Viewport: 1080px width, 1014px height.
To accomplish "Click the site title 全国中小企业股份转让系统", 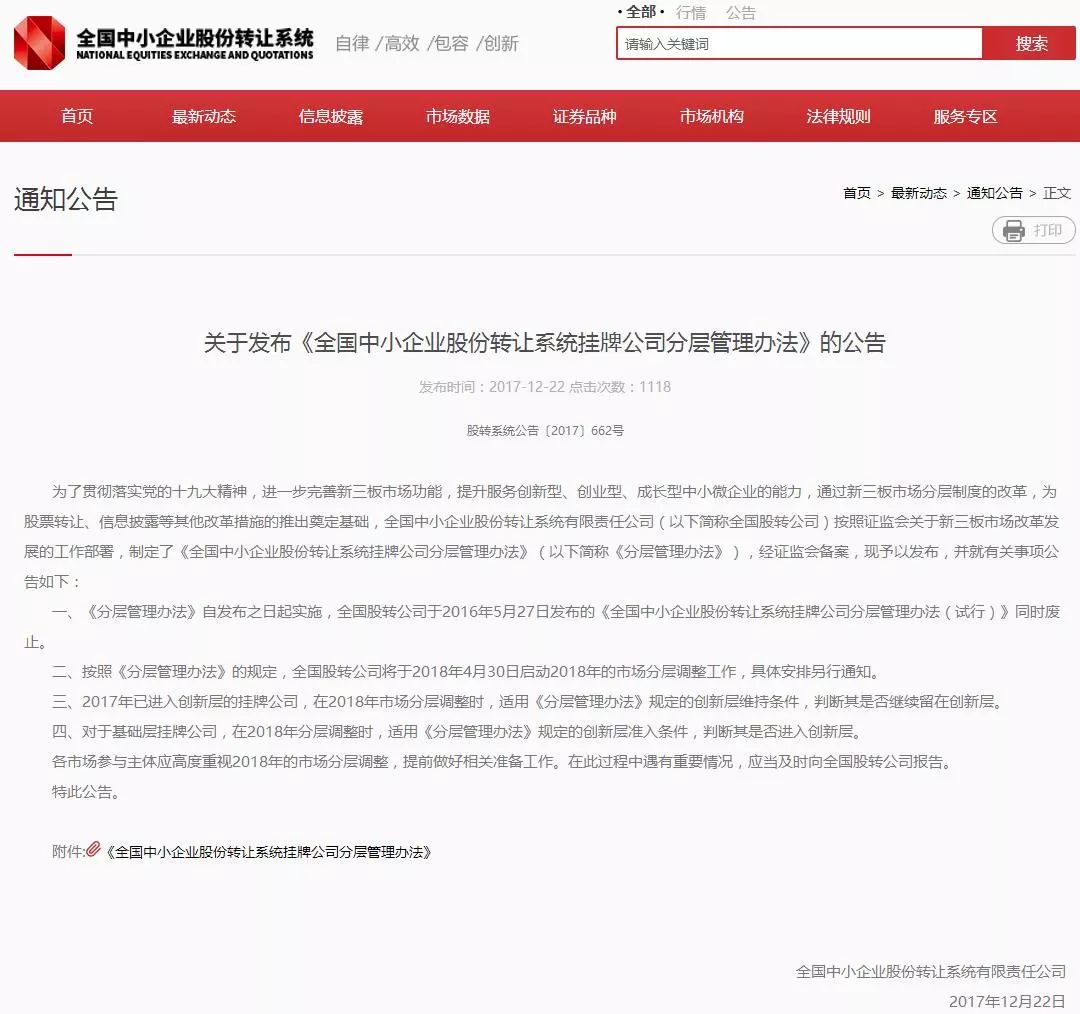I will pyautogui.click(x=195, y=38).
